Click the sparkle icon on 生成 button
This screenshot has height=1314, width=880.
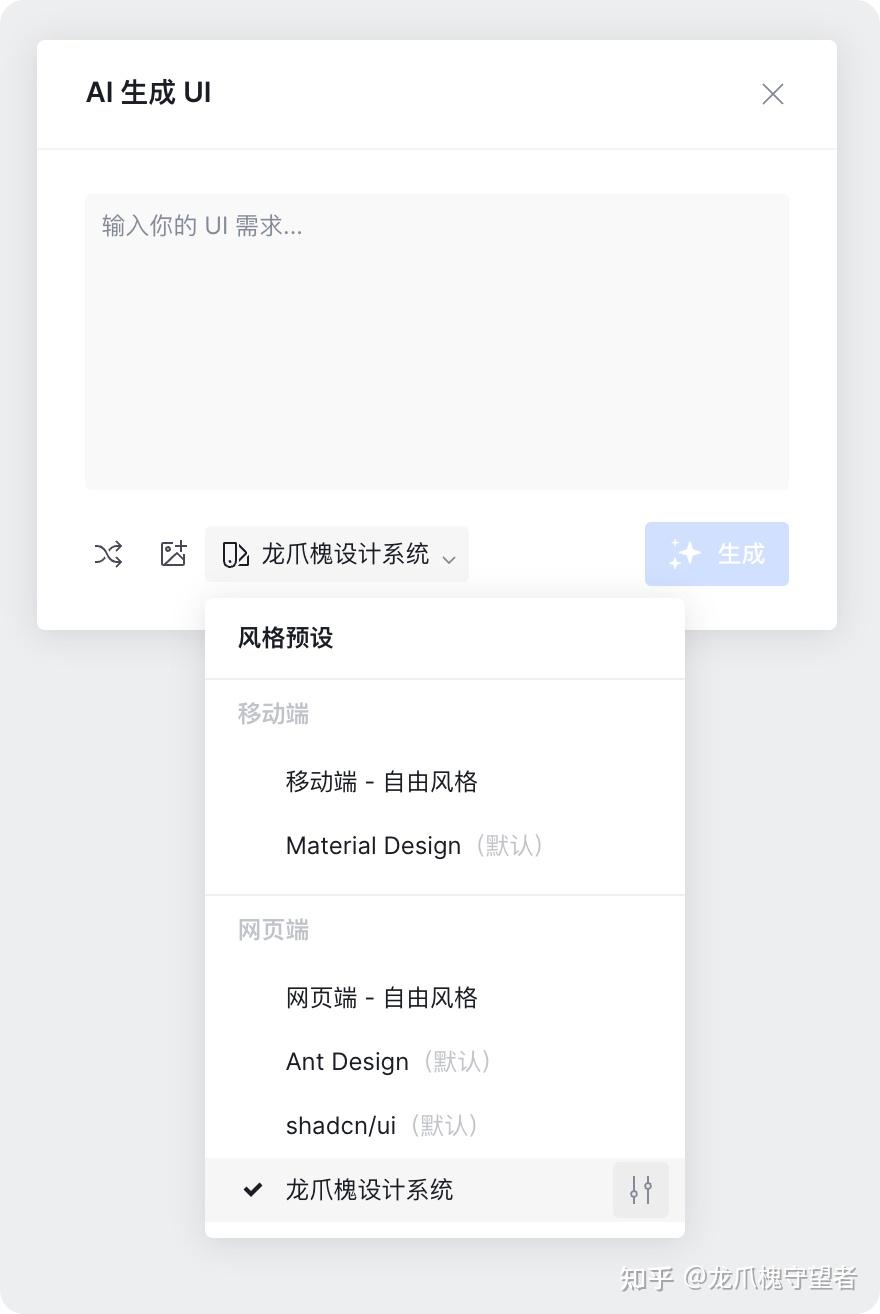point(685,554)
